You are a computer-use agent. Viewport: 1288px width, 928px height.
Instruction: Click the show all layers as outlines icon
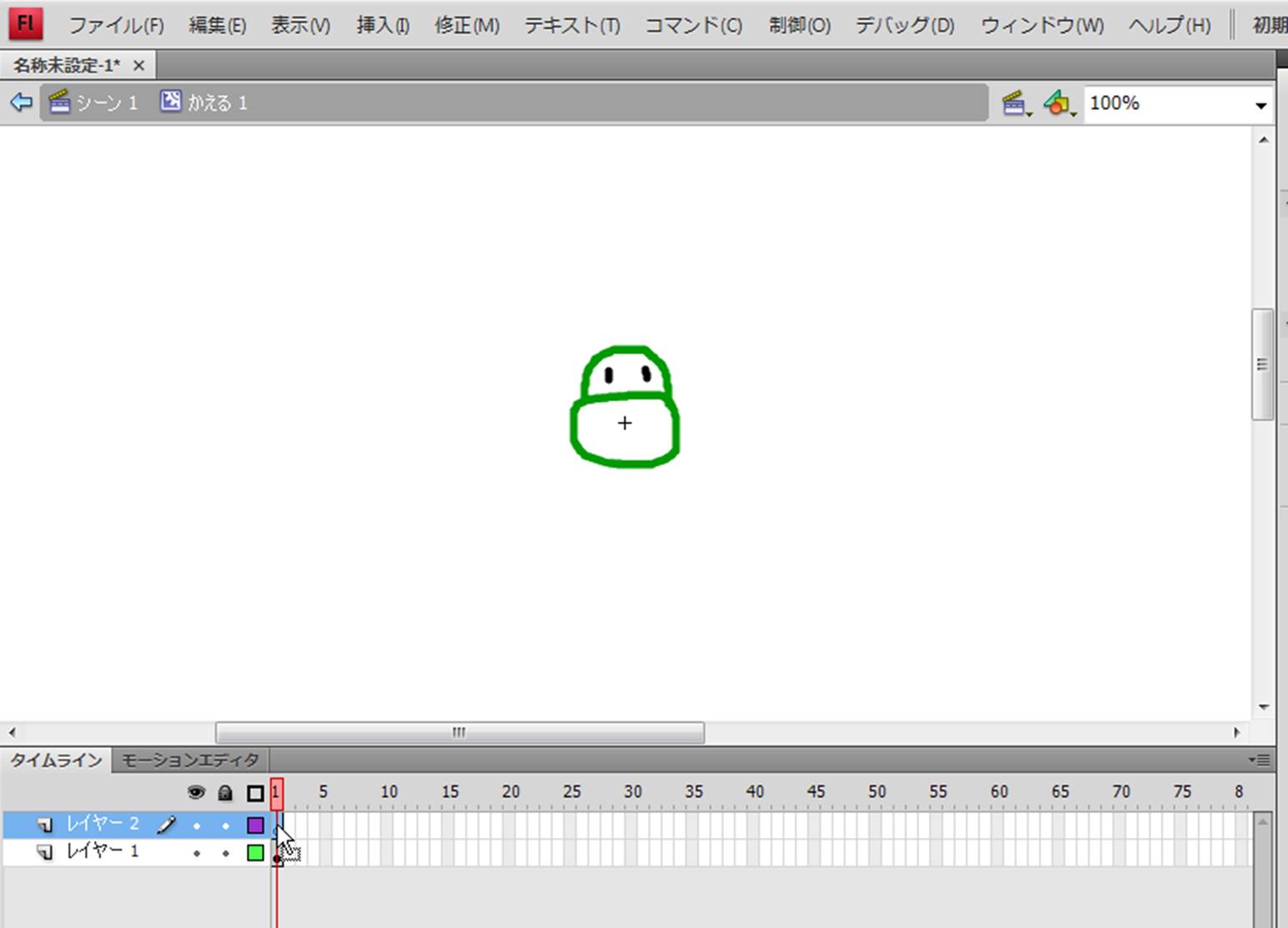click(x=255, y=793)
